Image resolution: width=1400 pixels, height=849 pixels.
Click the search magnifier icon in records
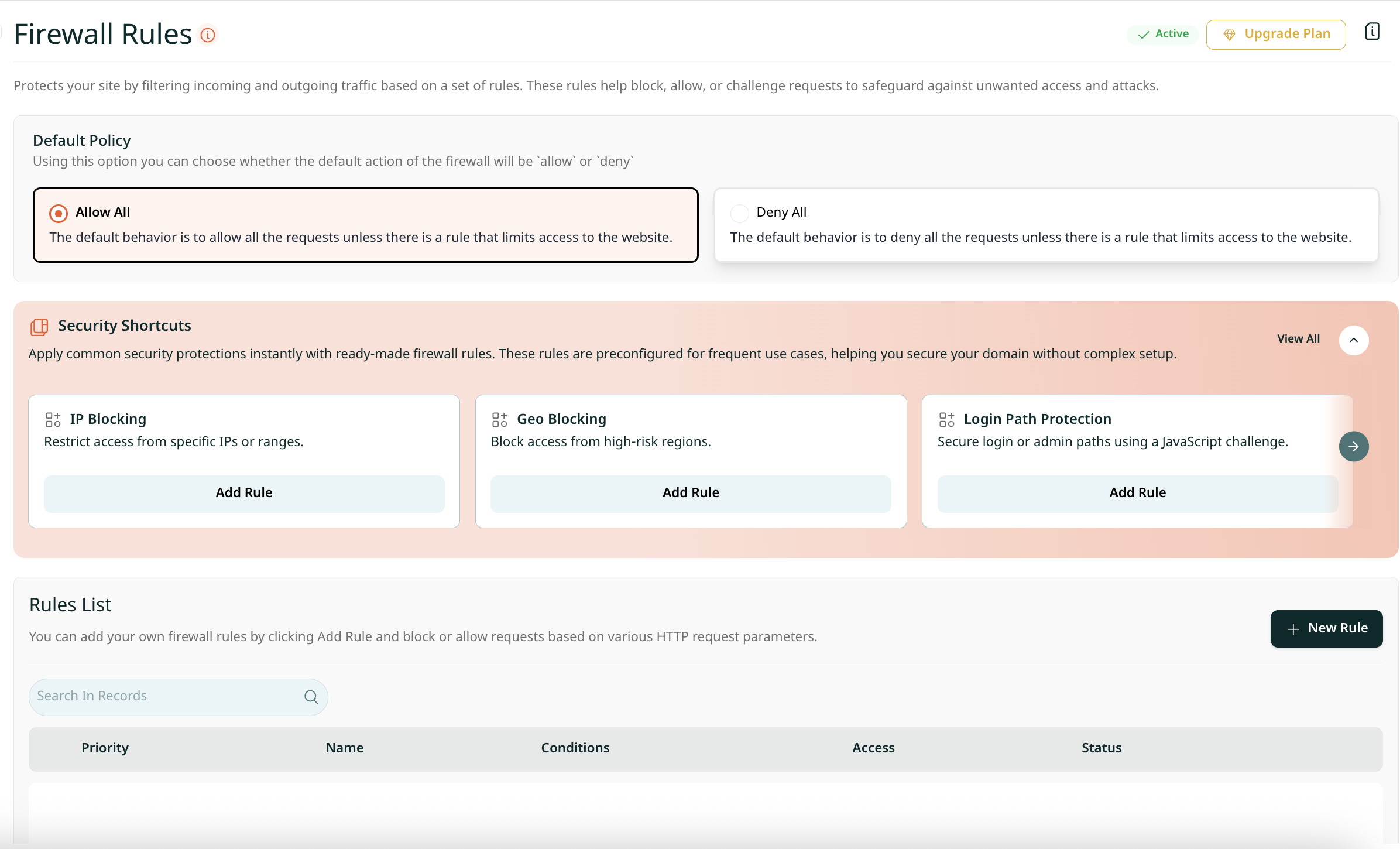pyautogui.click(x=311, y=697)
